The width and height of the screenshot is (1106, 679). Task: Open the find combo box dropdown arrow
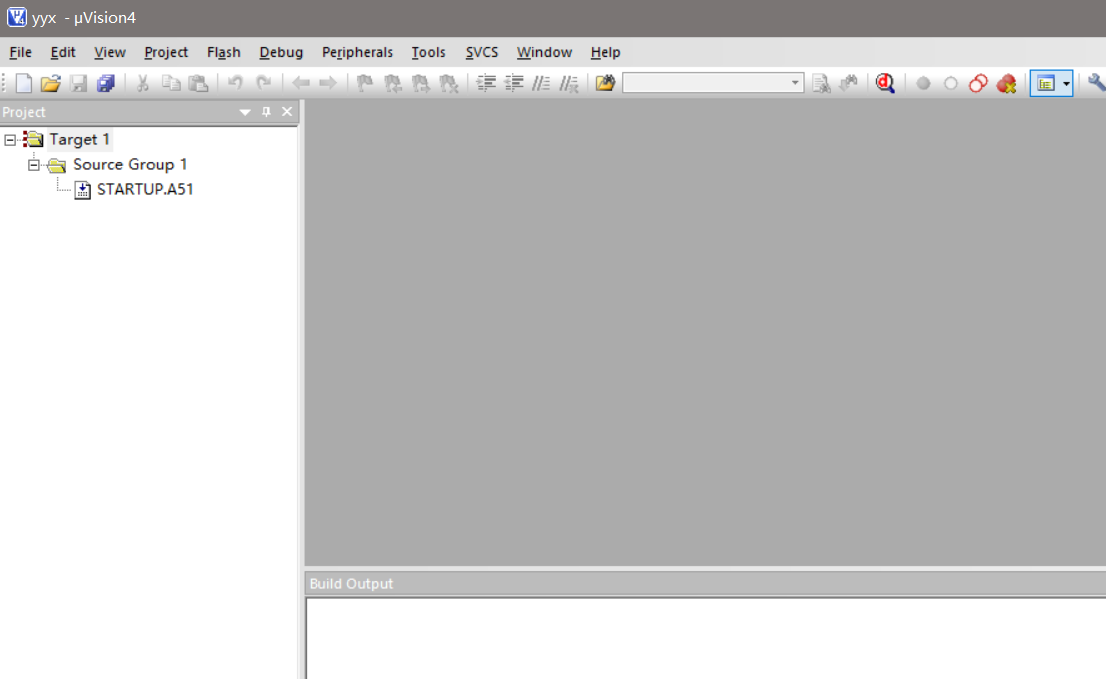(x=795, y=83)
